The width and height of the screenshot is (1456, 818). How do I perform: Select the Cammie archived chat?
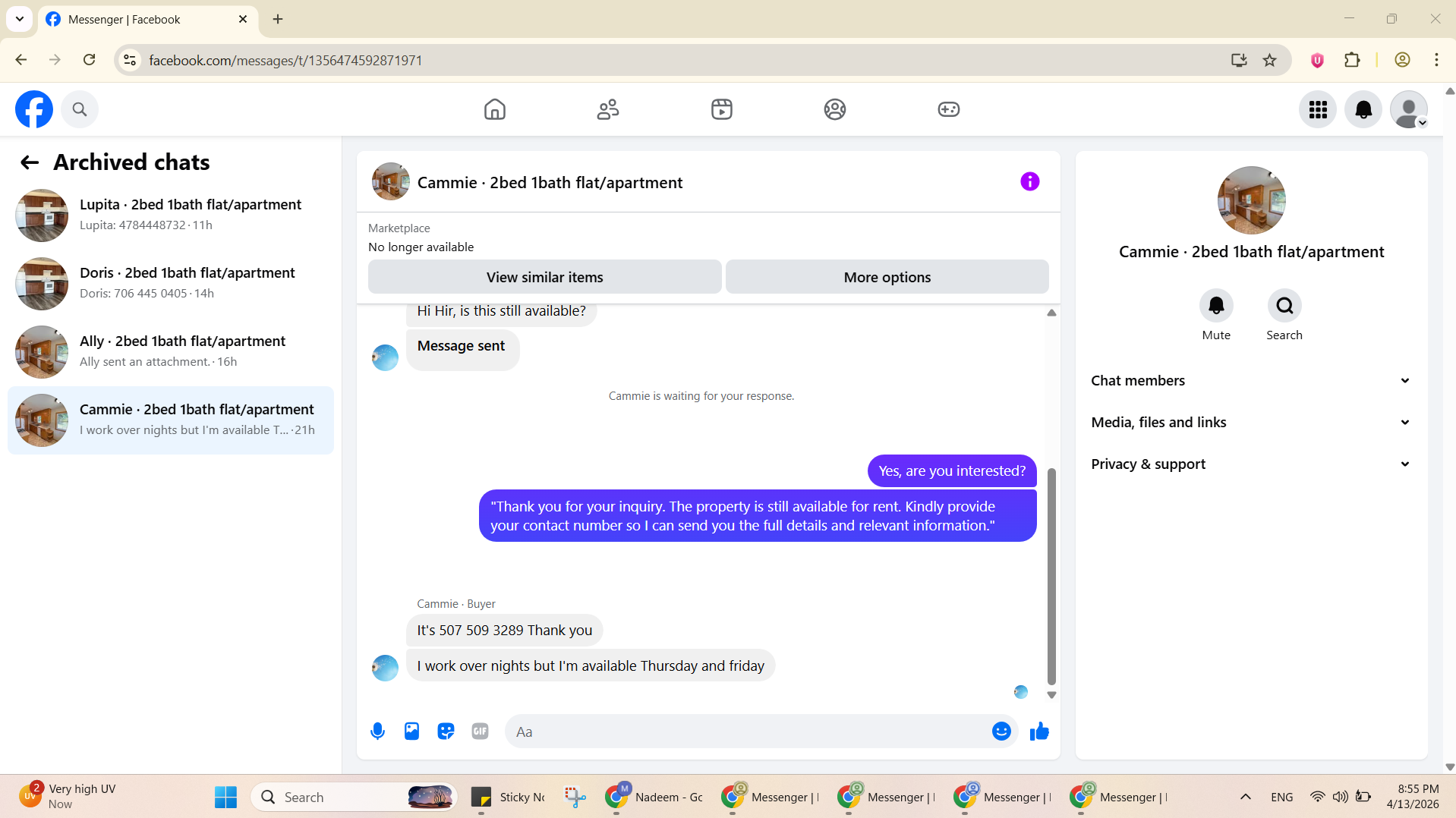click(x=171, y=420)
